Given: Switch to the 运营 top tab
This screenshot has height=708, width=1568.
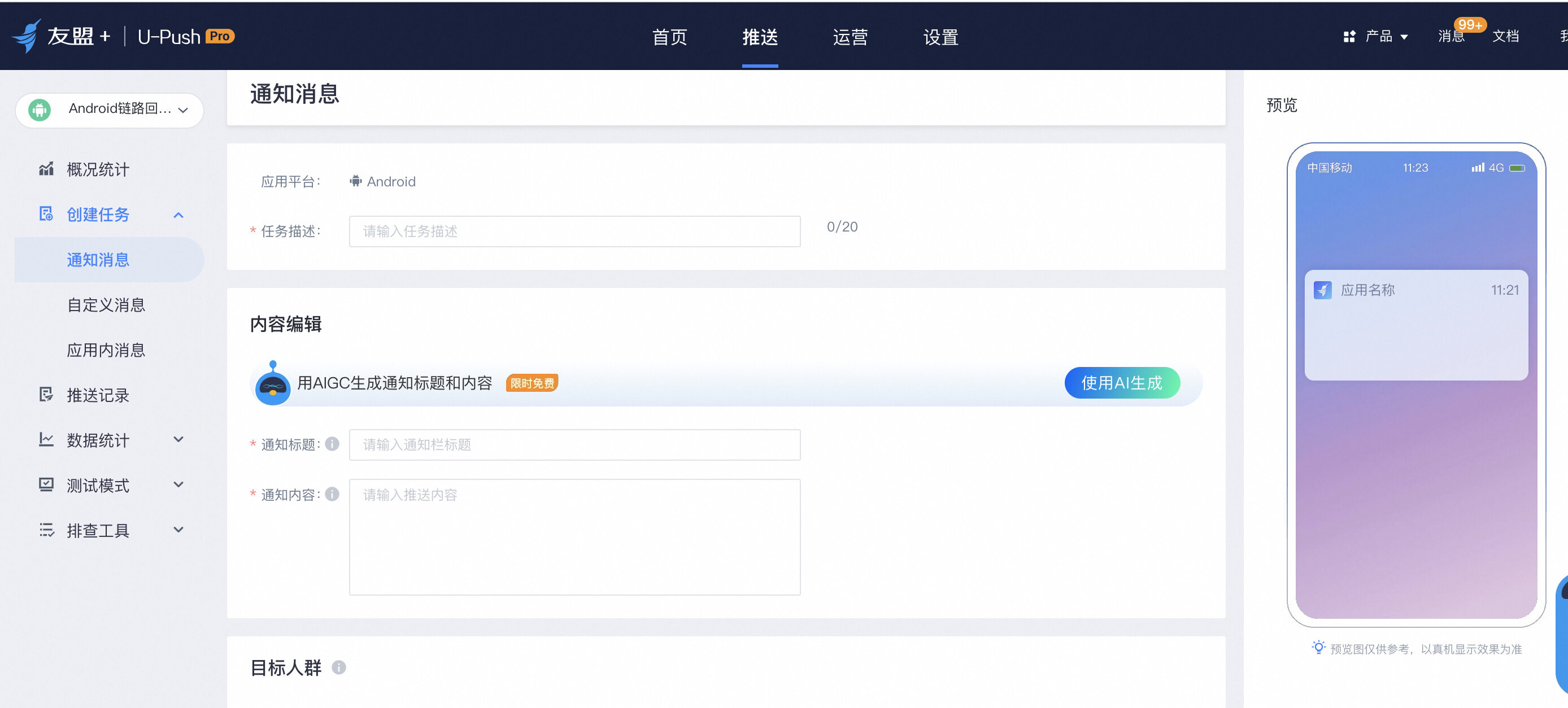Looking at the screenshot, I should coord(850,37).
